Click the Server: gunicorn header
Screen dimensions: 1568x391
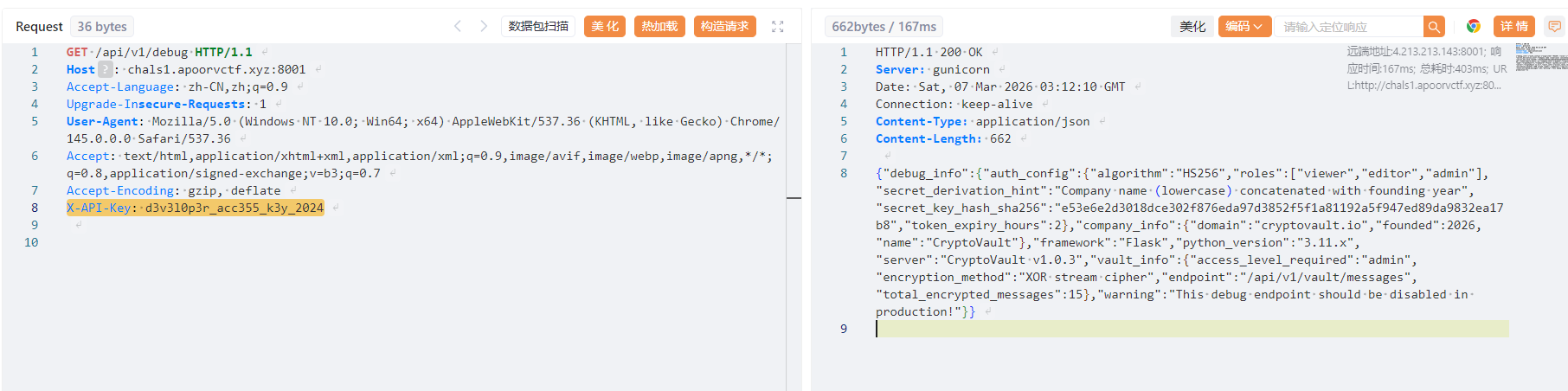(x=933, y=69)
